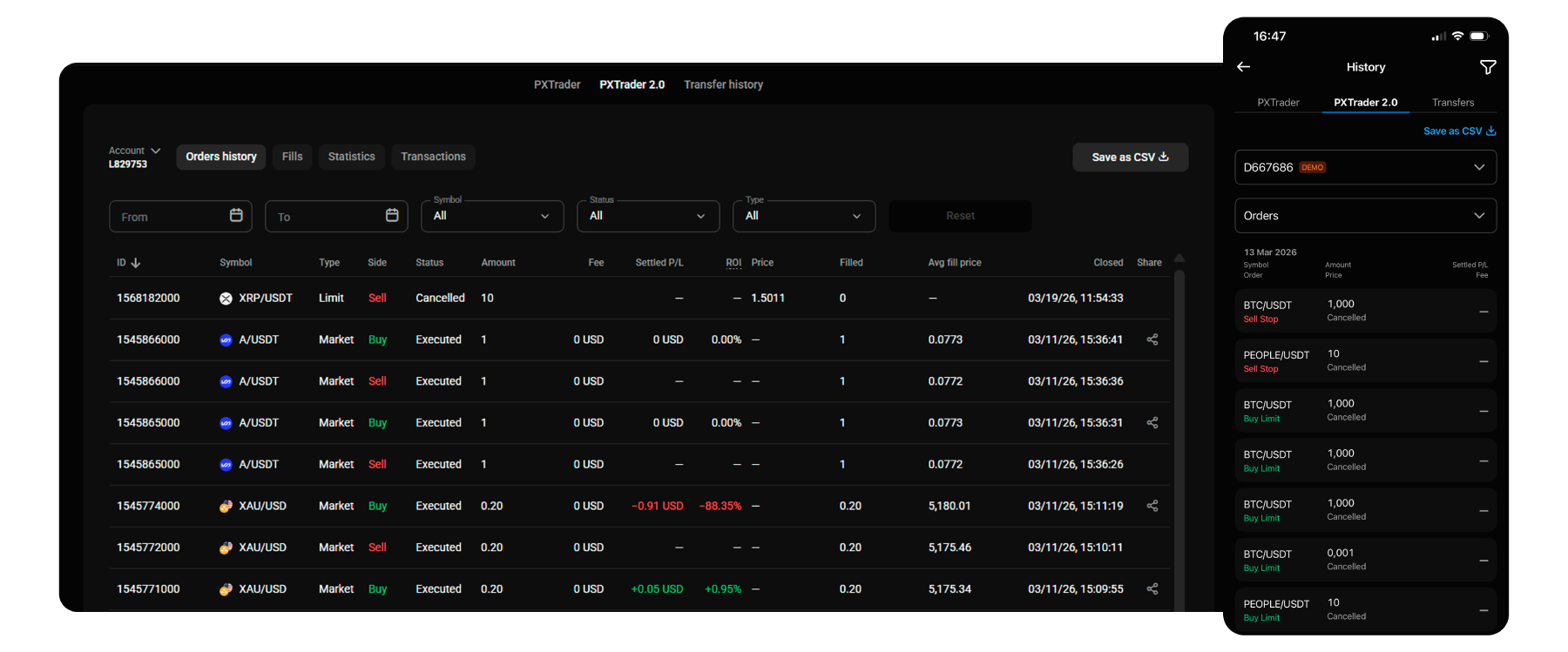Tap the mobile PXTrader 2.0 tab
Image resolution: width=1568 pixels, height=652 pixels.
click(1366, 103)
